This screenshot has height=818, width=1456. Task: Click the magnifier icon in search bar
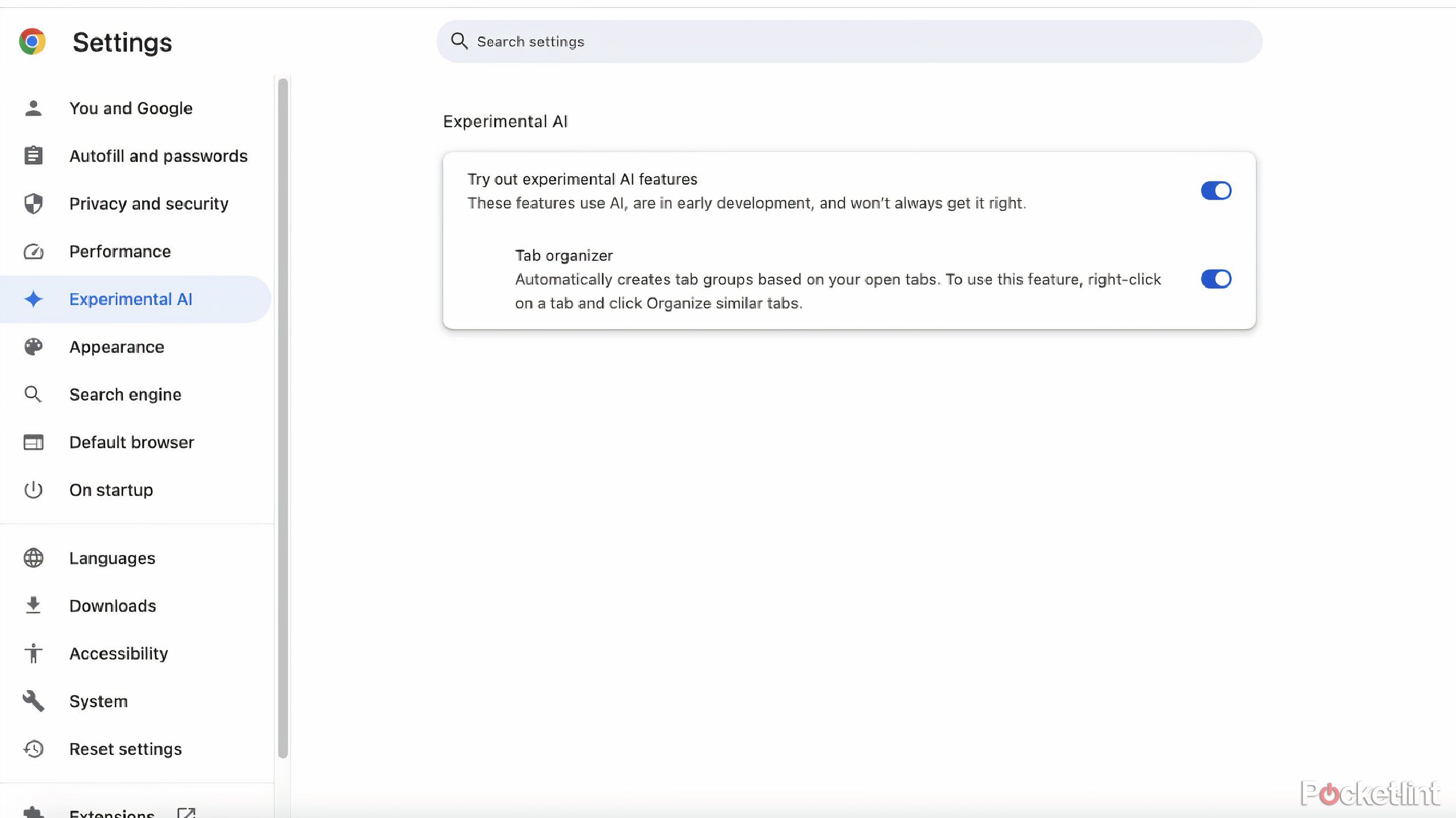[459, 41]
